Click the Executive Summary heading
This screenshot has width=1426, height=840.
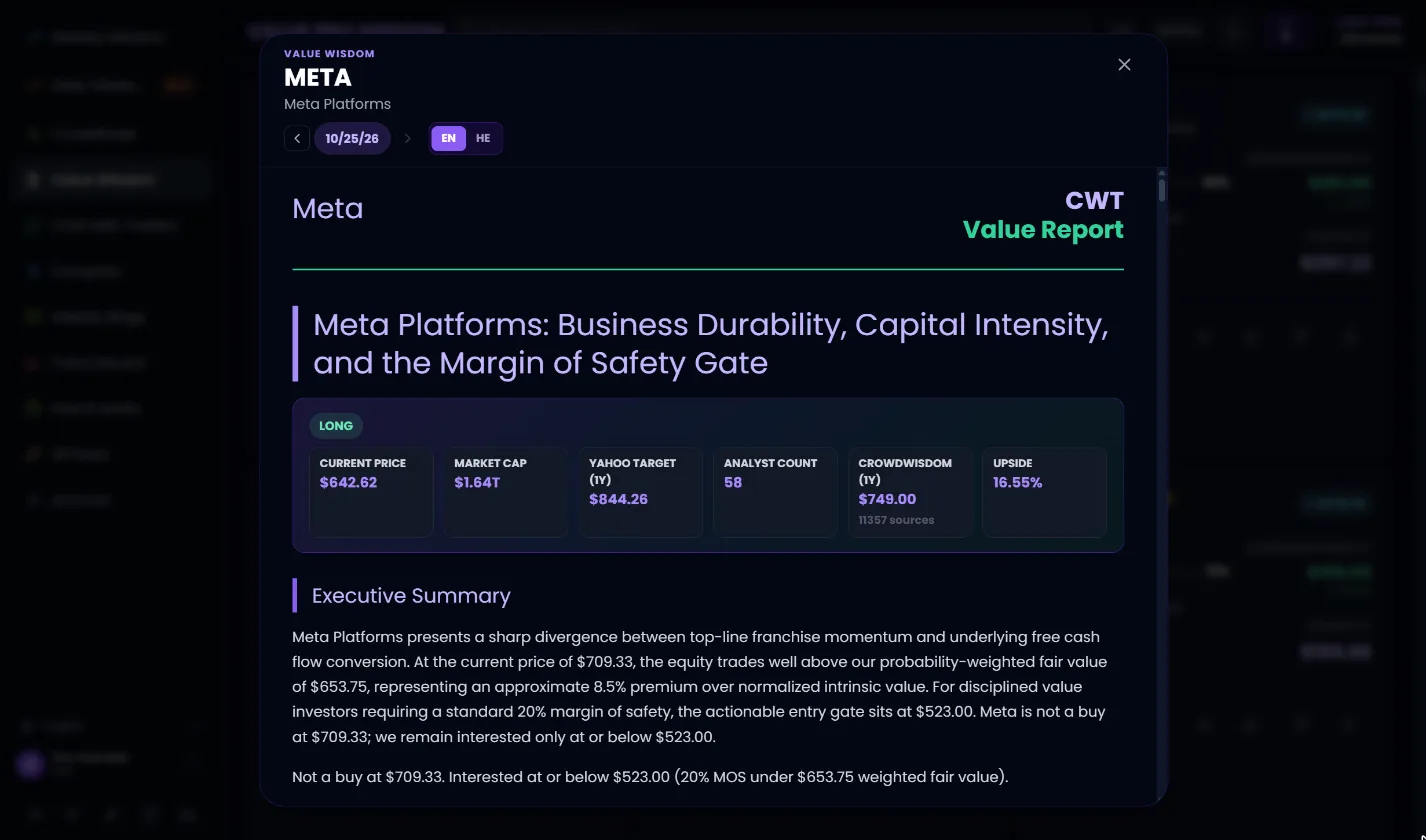(x=411, y=596)
